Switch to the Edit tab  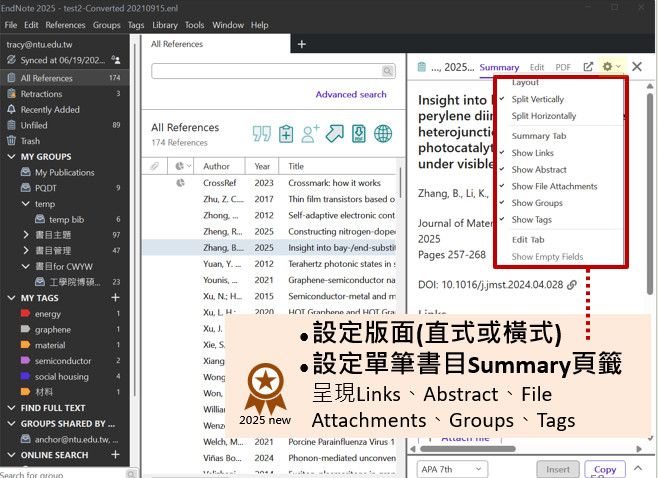point(537,67)
